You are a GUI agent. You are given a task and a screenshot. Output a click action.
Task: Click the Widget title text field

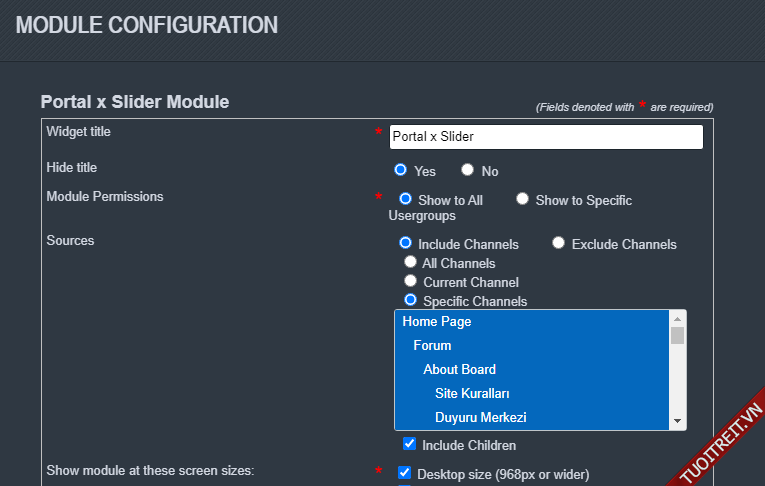545,137
